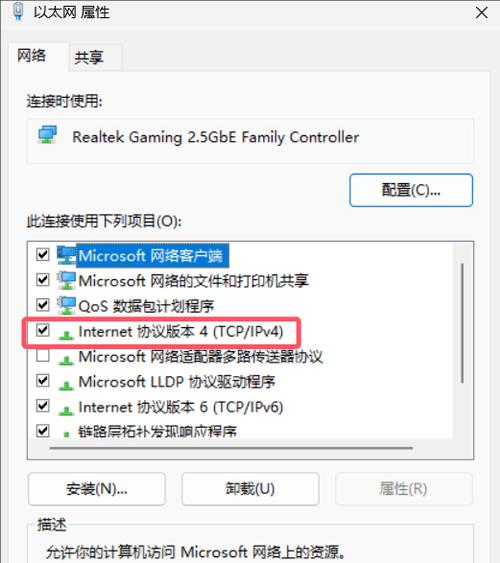Screen dimensions: 500x563
Task: Click the TCP/IPv6 protocol icon
Action: [x=66, y=410]
